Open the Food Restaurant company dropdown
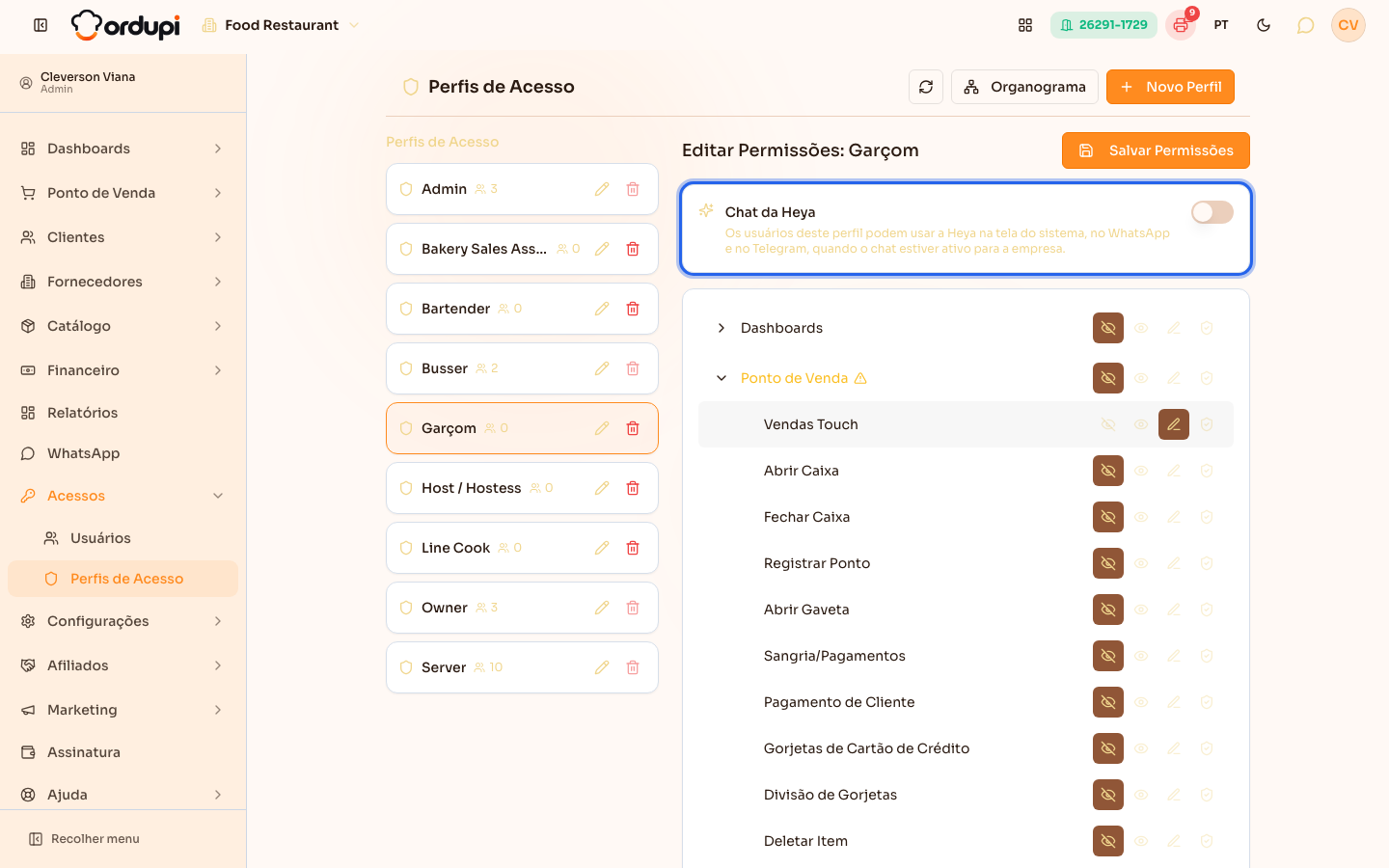The height and width of the screenshot is (868, 1389). [281, 25]
